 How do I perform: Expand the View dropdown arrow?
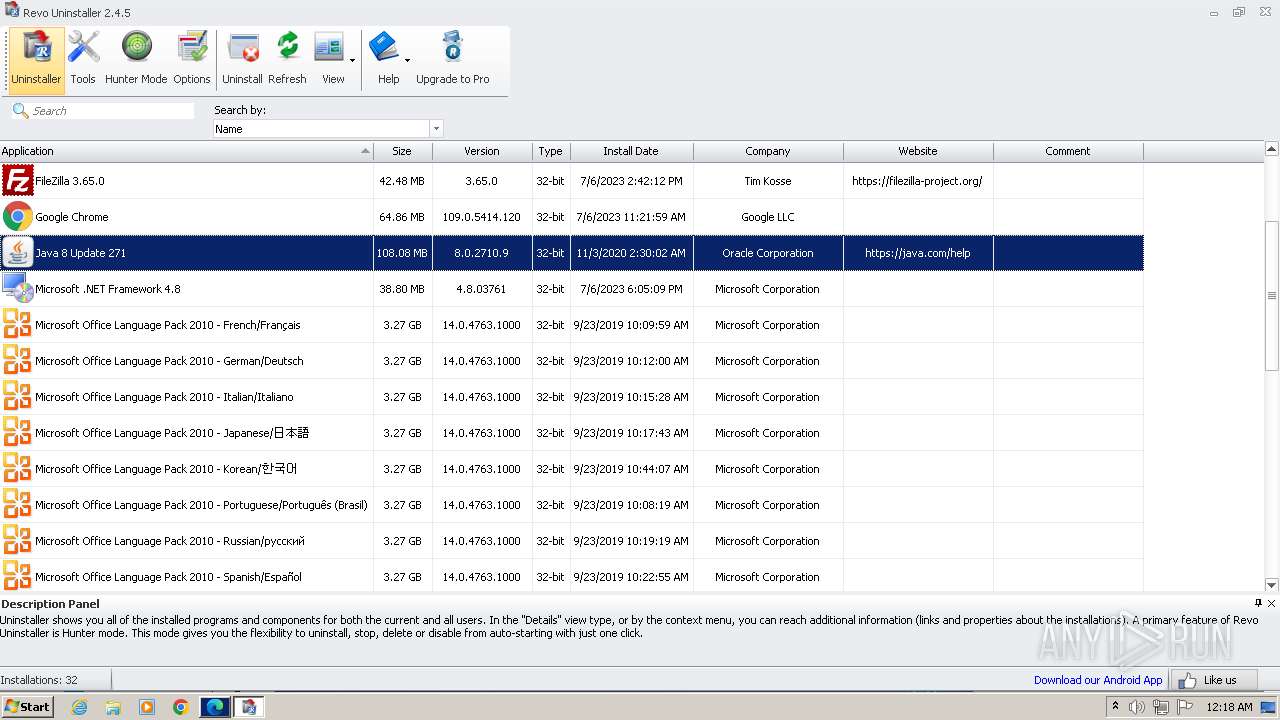[x=352, y=60]
